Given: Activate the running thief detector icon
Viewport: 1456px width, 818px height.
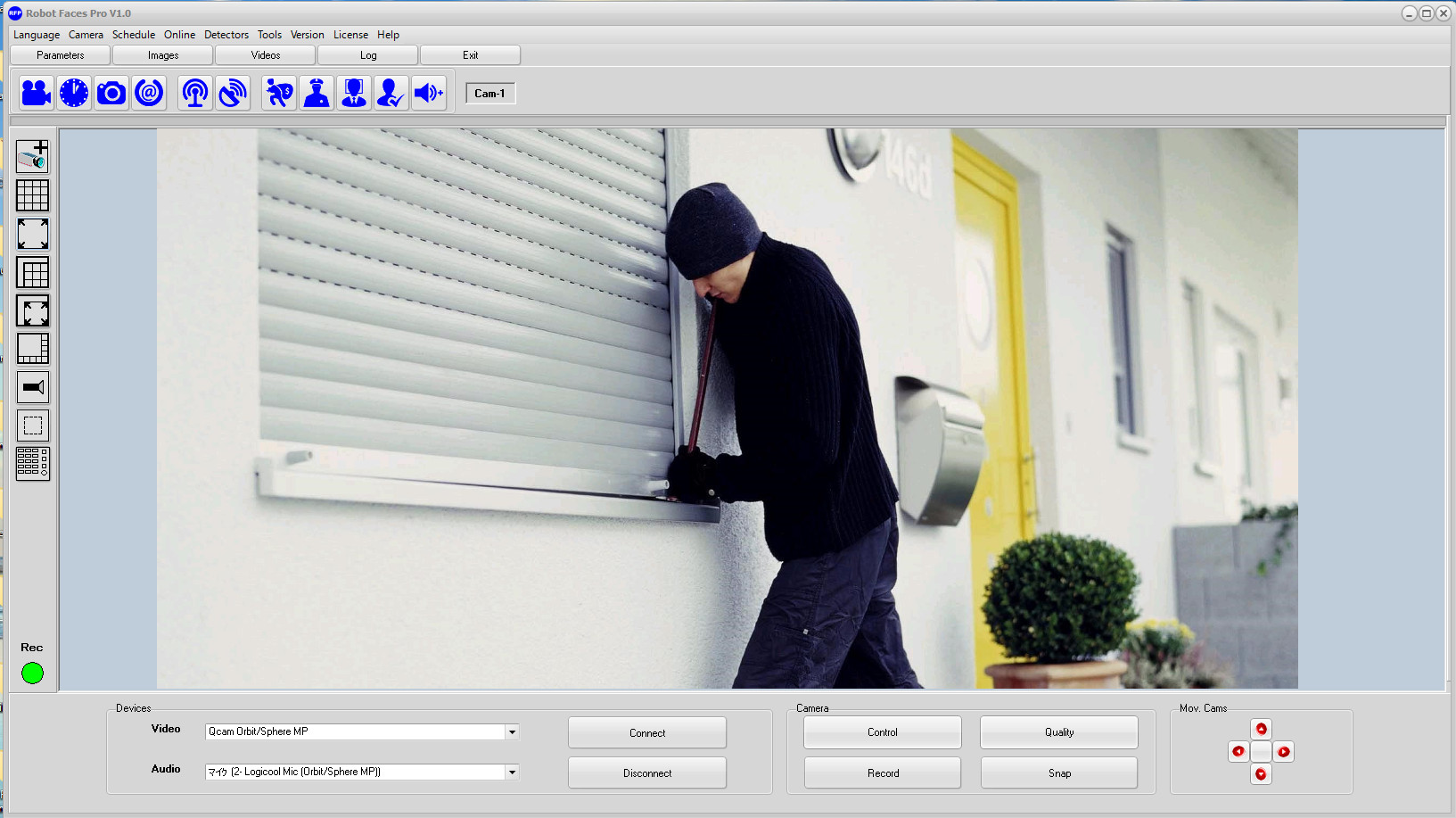Looking at the screenshot, I should (x=279, y=93).
